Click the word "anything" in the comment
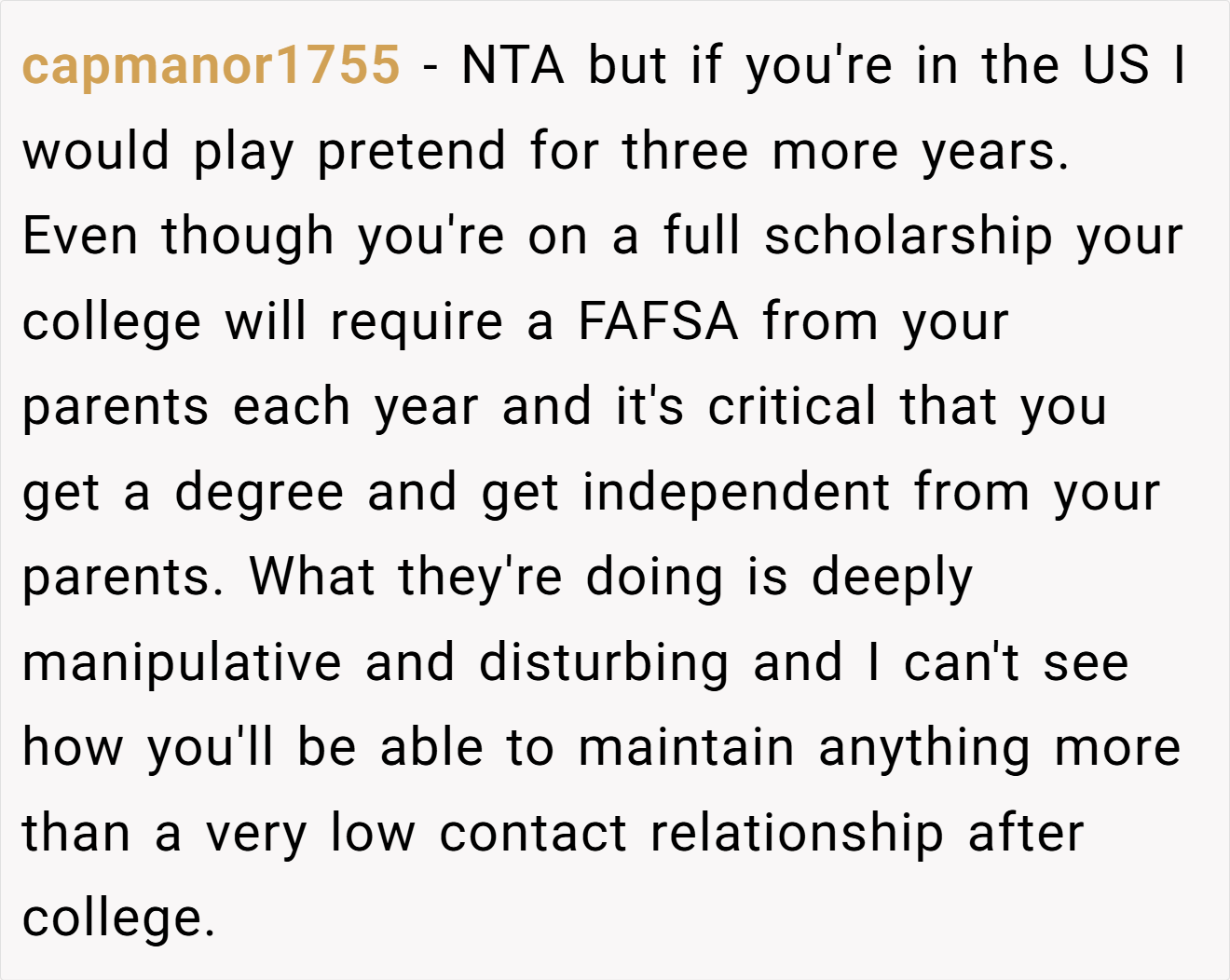Image resolution: width=1230 pixels, height=980 pixels. (x=924, y=748)
